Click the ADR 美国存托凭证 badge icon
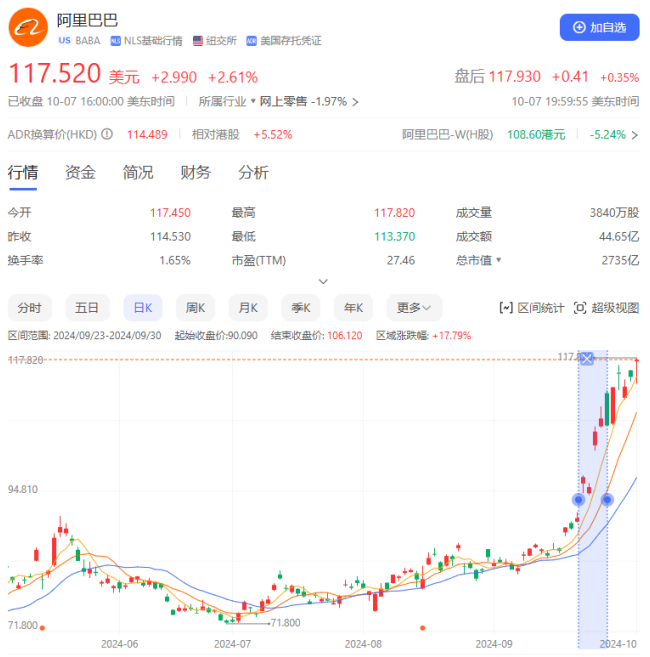 251,41
